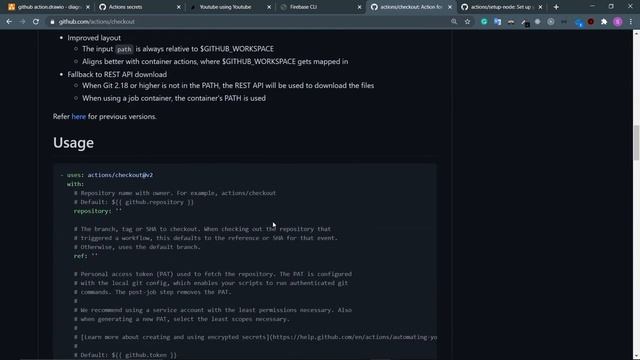Close the active actions/checkout tab
The width and height of the screenshot is (640, 360).
(450, 7)
